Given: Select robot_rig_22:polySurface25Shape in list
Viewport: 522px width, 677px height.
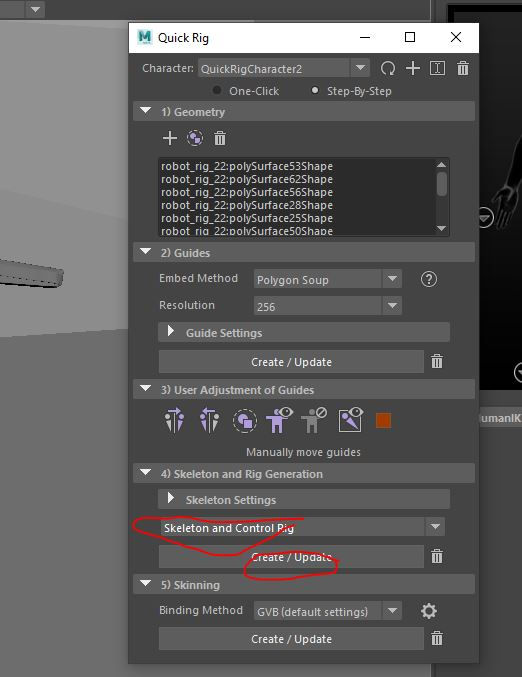Looking at the screenshot, I should pyautogui.click(x=247, y=218).
